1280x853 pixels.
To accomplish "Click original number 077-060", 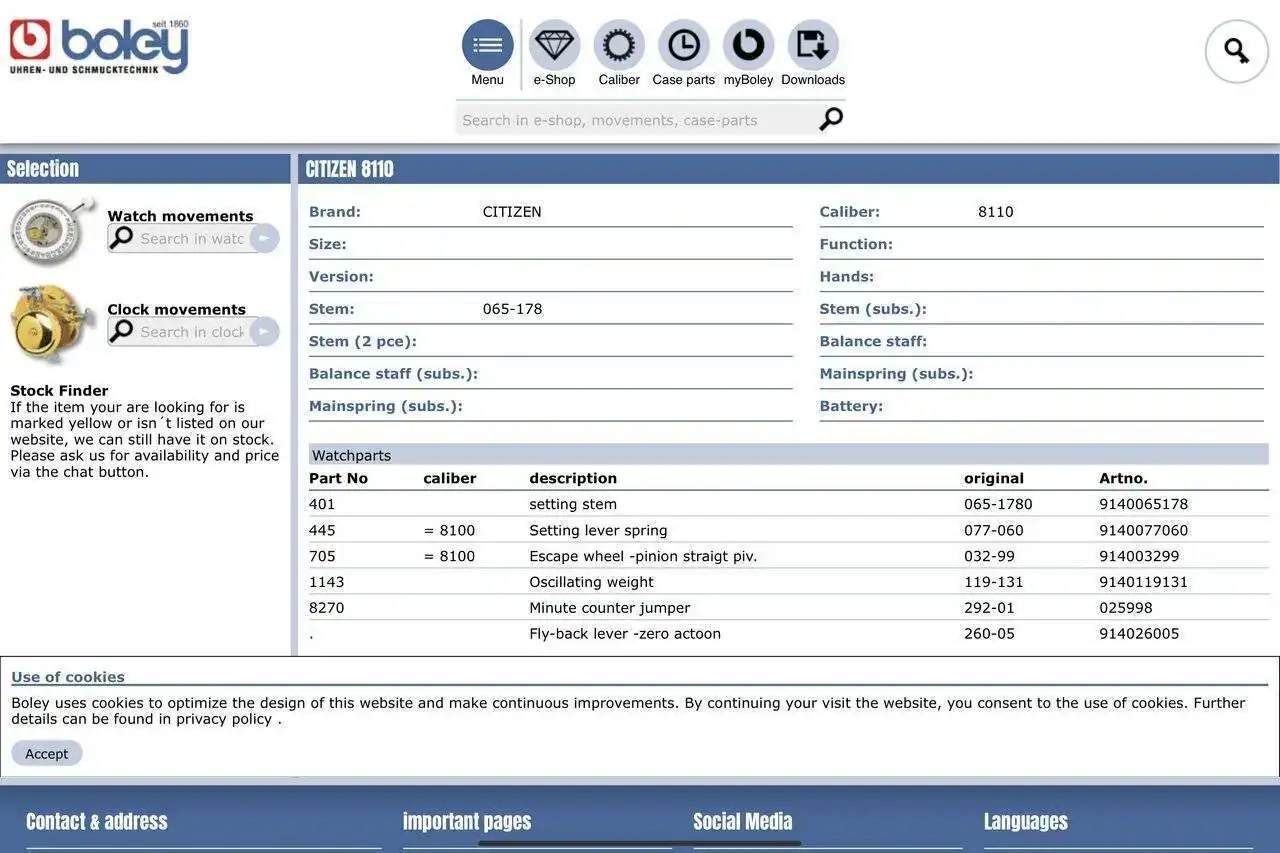I will (x=994, y=530).
